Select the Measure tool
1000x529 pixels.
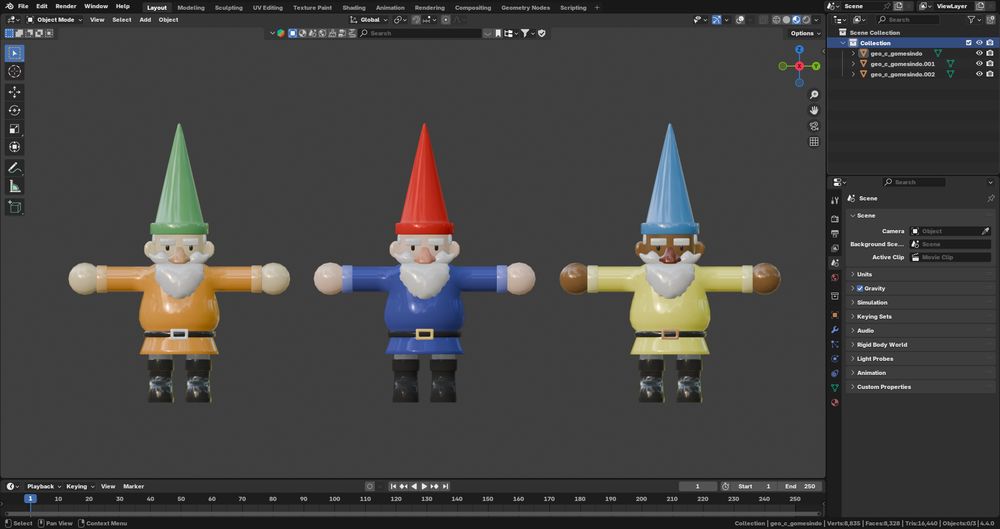point(15,187)
